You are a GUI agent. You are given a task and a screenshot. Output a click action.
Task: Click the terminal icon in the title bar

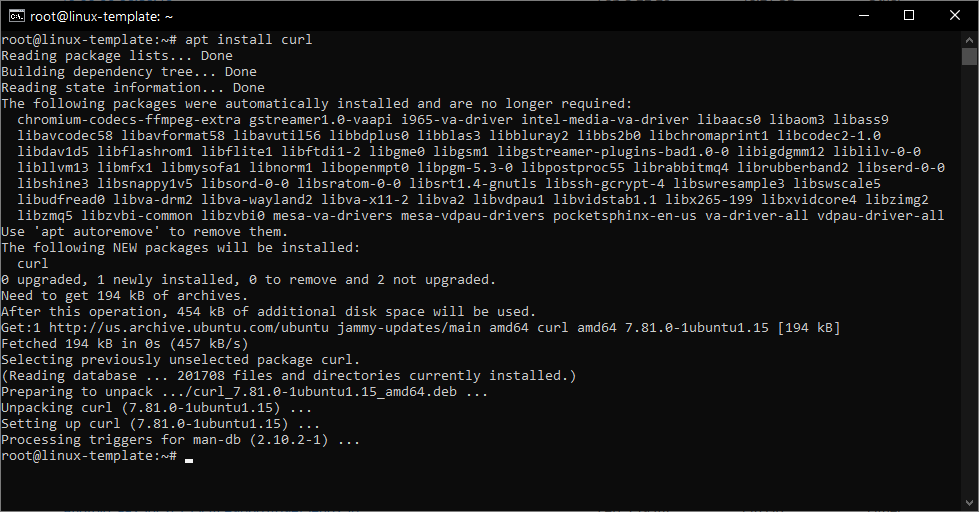[x=15, y=15]
